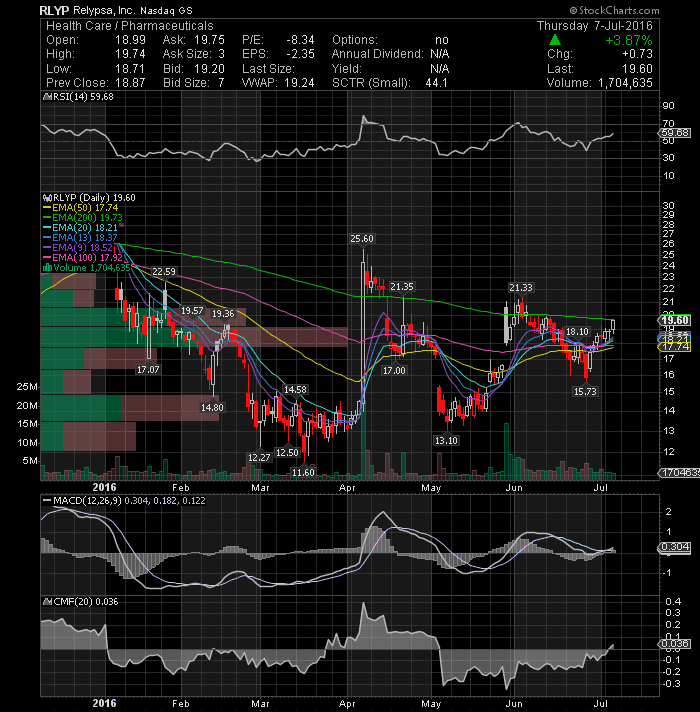Select the EMA(200) 19.73 legend entry
700x712 pixels.
point(83,218)
